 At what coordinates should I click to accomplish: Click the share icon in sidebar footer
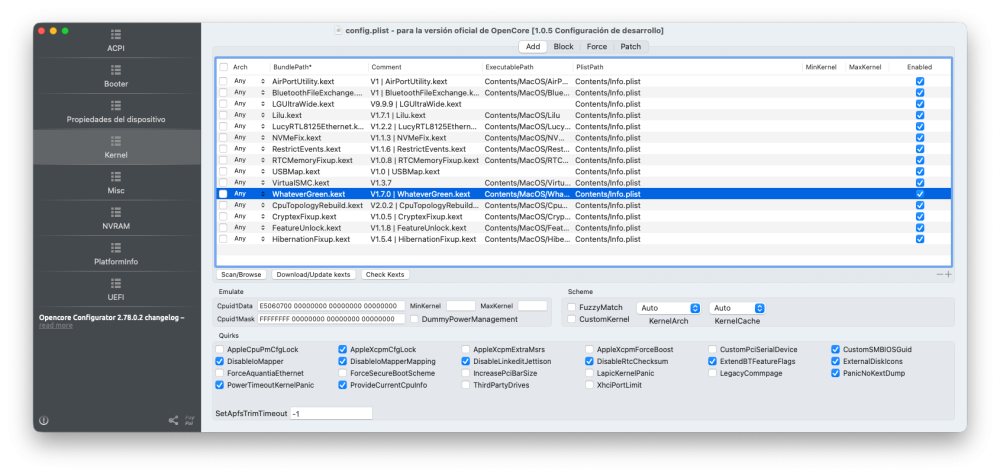click(x=173, y=420)
